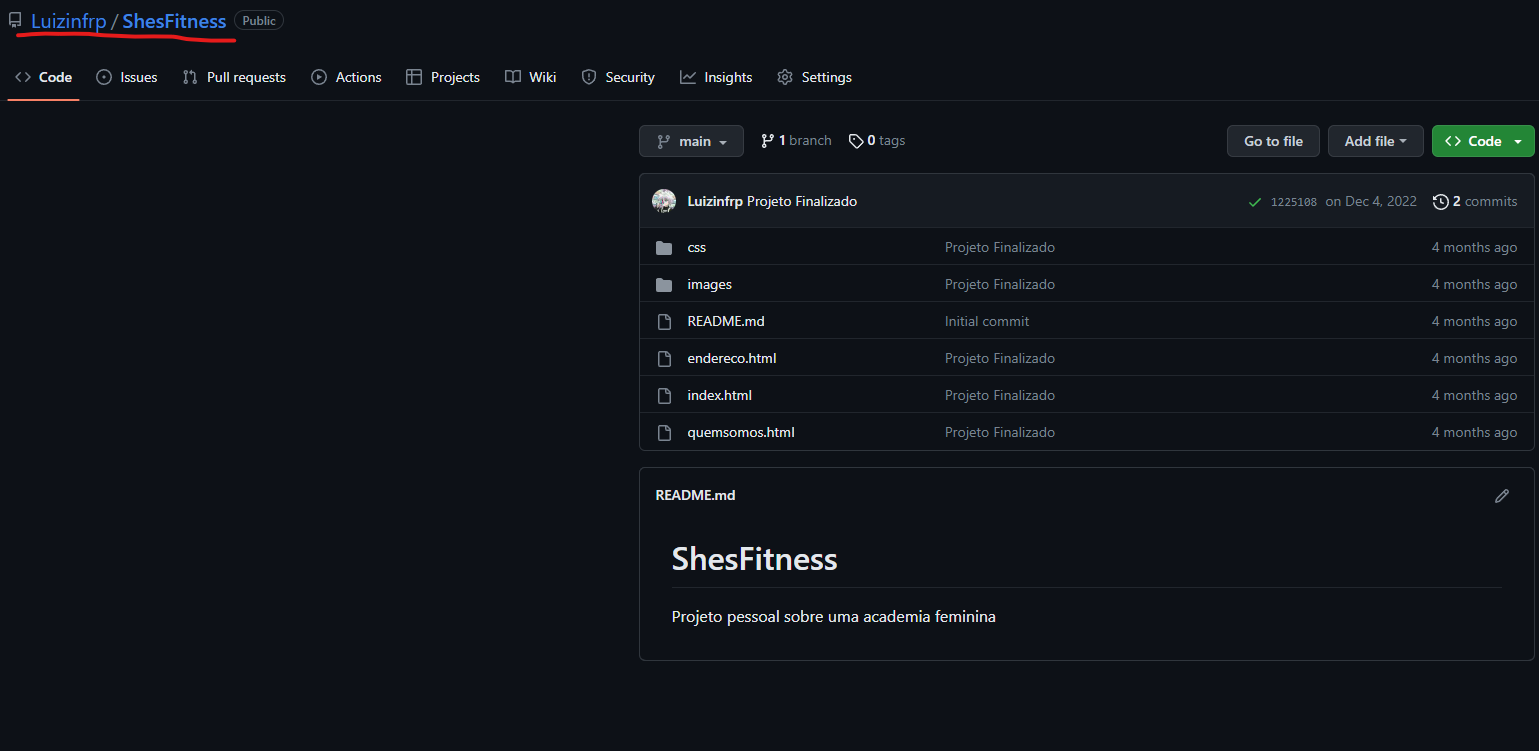1539x751 pixels.
Task: Open images row's Projeto Finalizado commit message
Action: pyautogui.click(x=1000, y=284)
